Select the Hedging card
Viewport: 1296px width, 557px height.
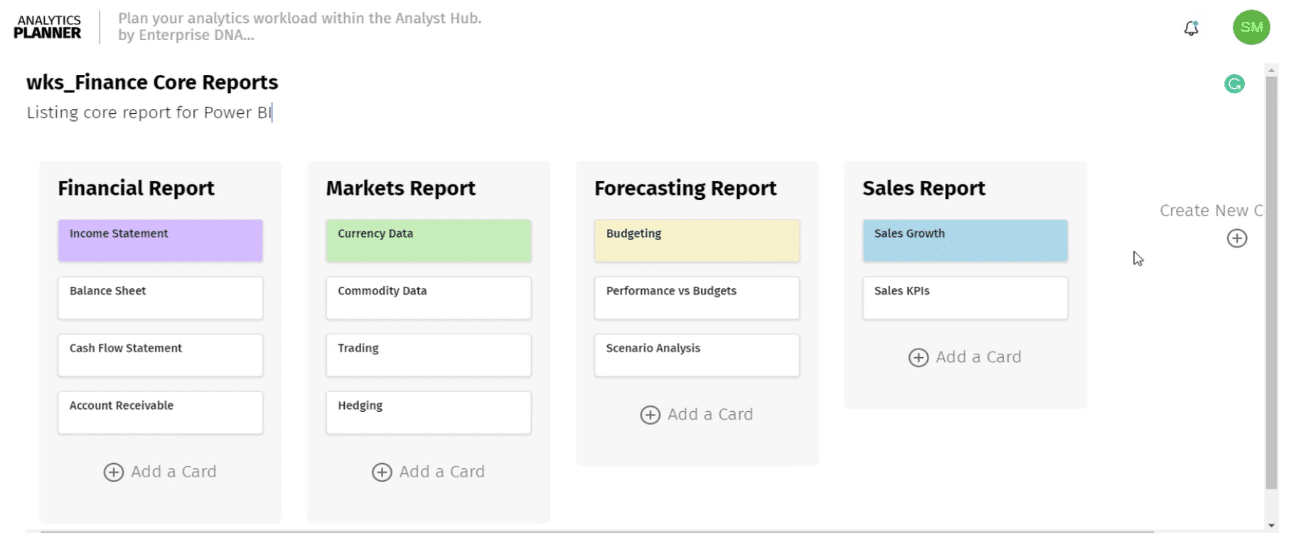click(x=428, y=413)
